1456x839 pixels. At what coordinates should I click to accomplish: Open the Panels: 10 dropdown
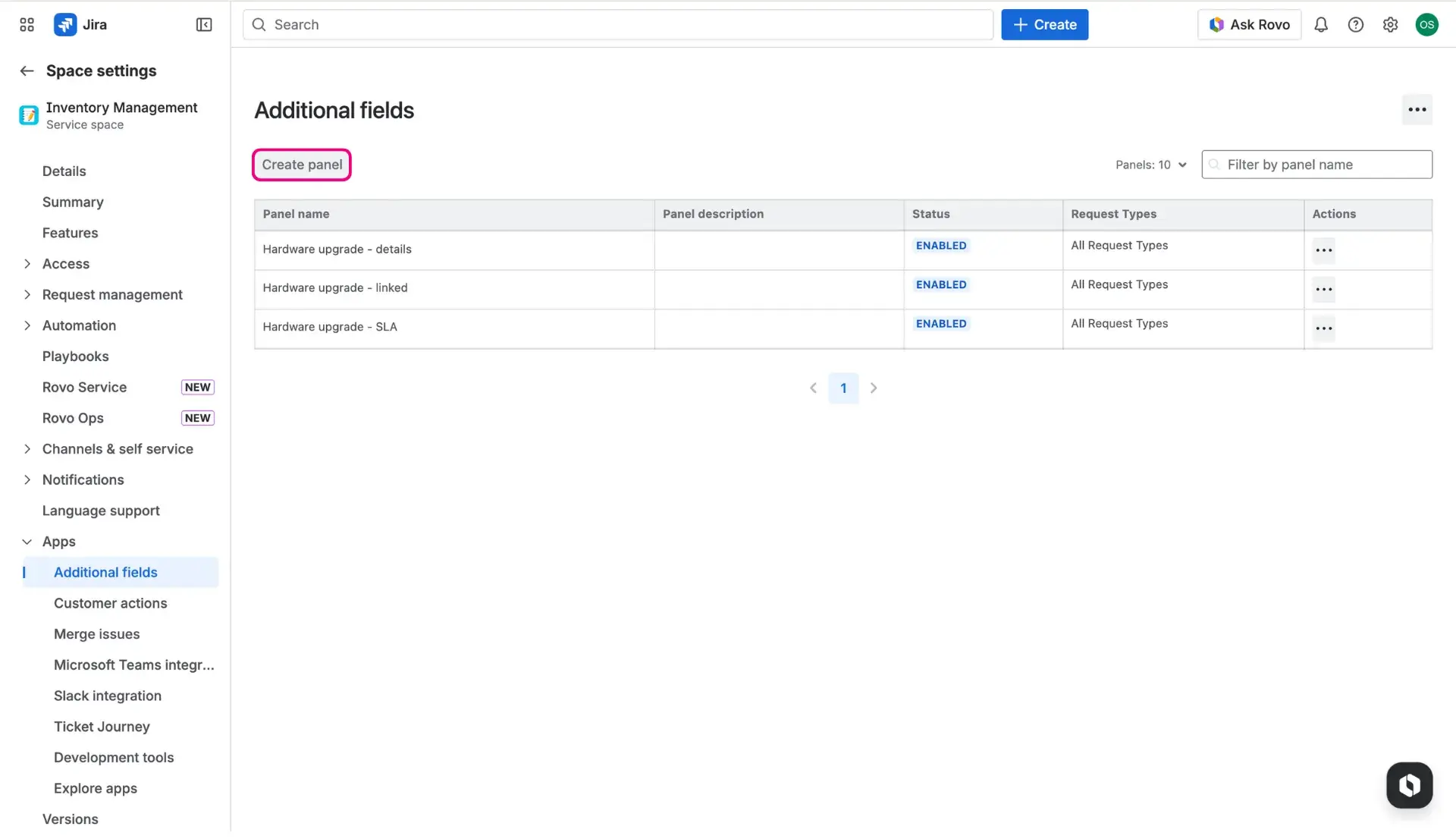[1150, 165]
